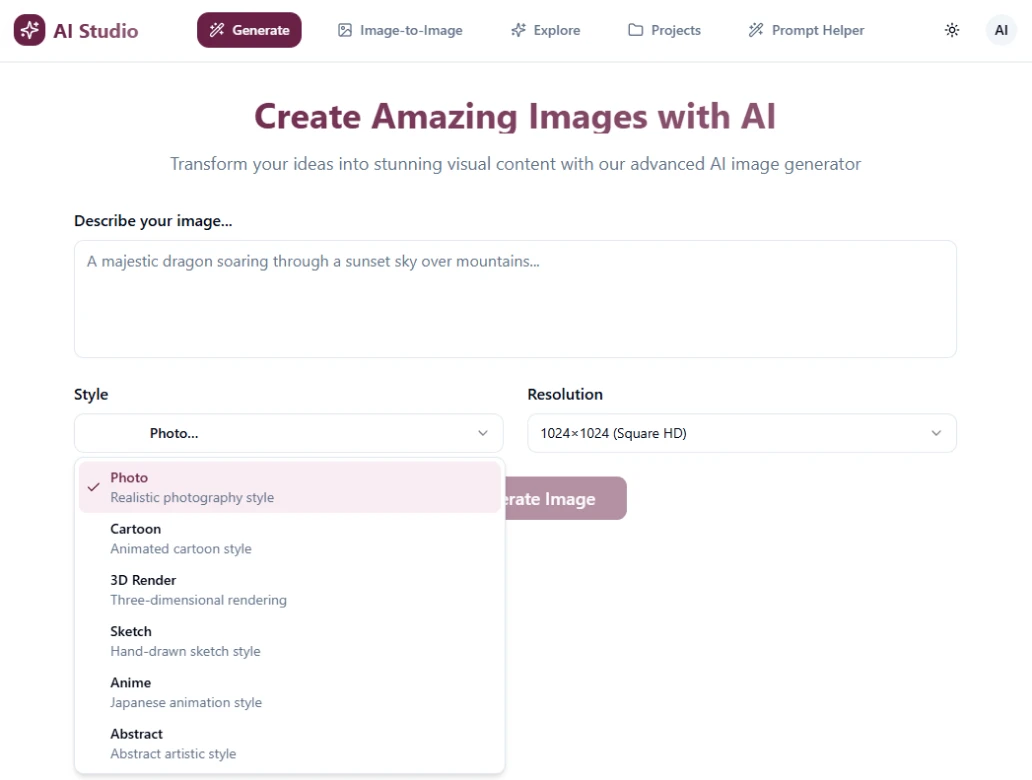Keep Photo style selected via its checkmark
This screenshot has width=1032, height=780.
point(93,487)
